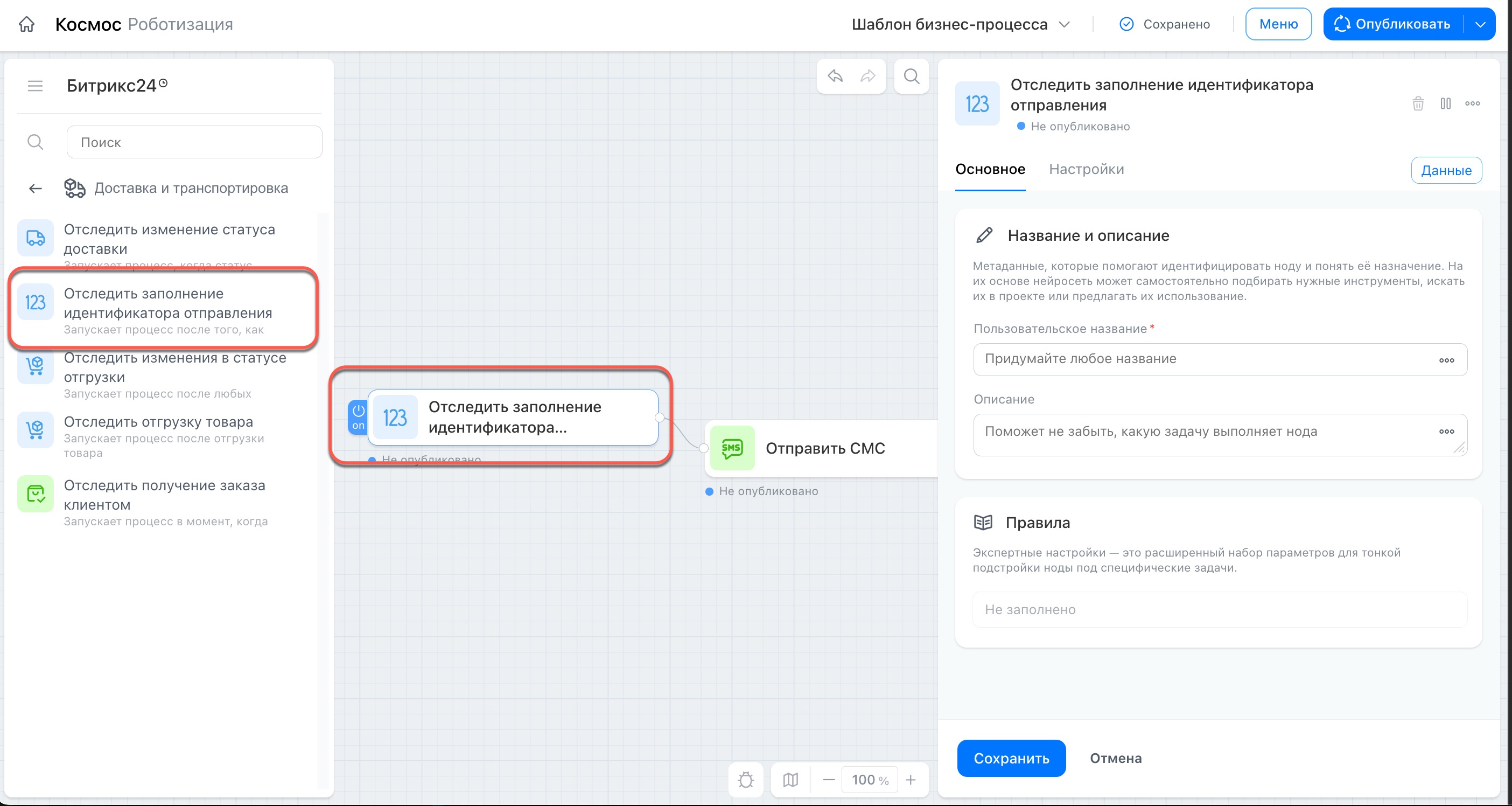Select the Основное tab
The width and height of the screenshot is (1512, 806).
click(990, 169)
